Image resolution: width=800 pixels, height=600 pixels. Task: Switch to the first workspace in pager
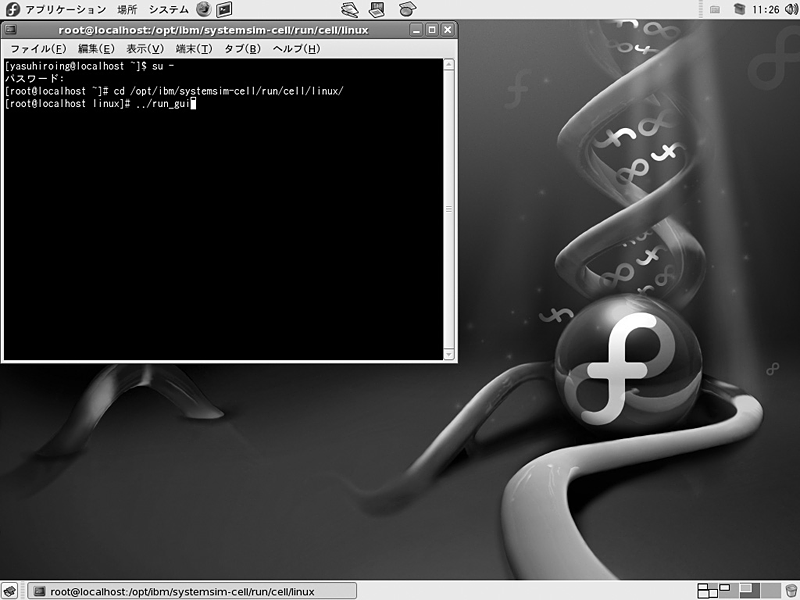pos(707,591)
